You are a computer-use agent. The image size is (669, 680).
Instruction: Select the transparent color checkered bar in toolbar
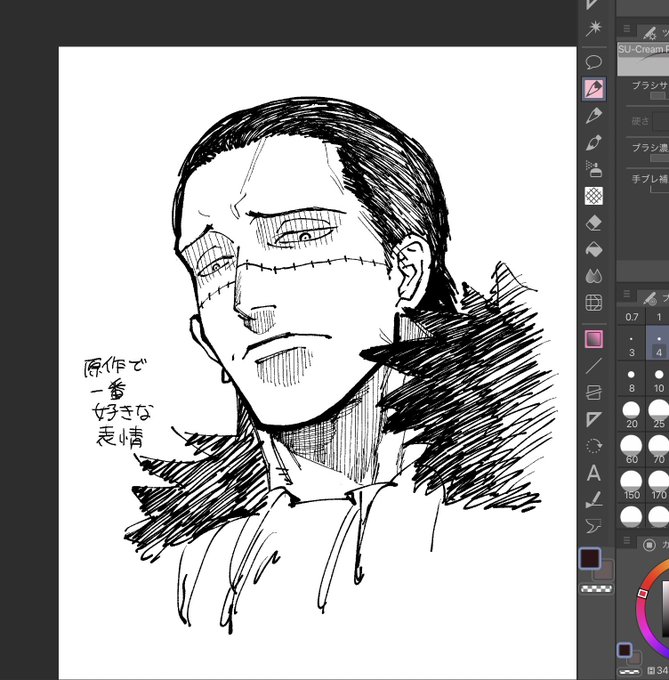597,588
